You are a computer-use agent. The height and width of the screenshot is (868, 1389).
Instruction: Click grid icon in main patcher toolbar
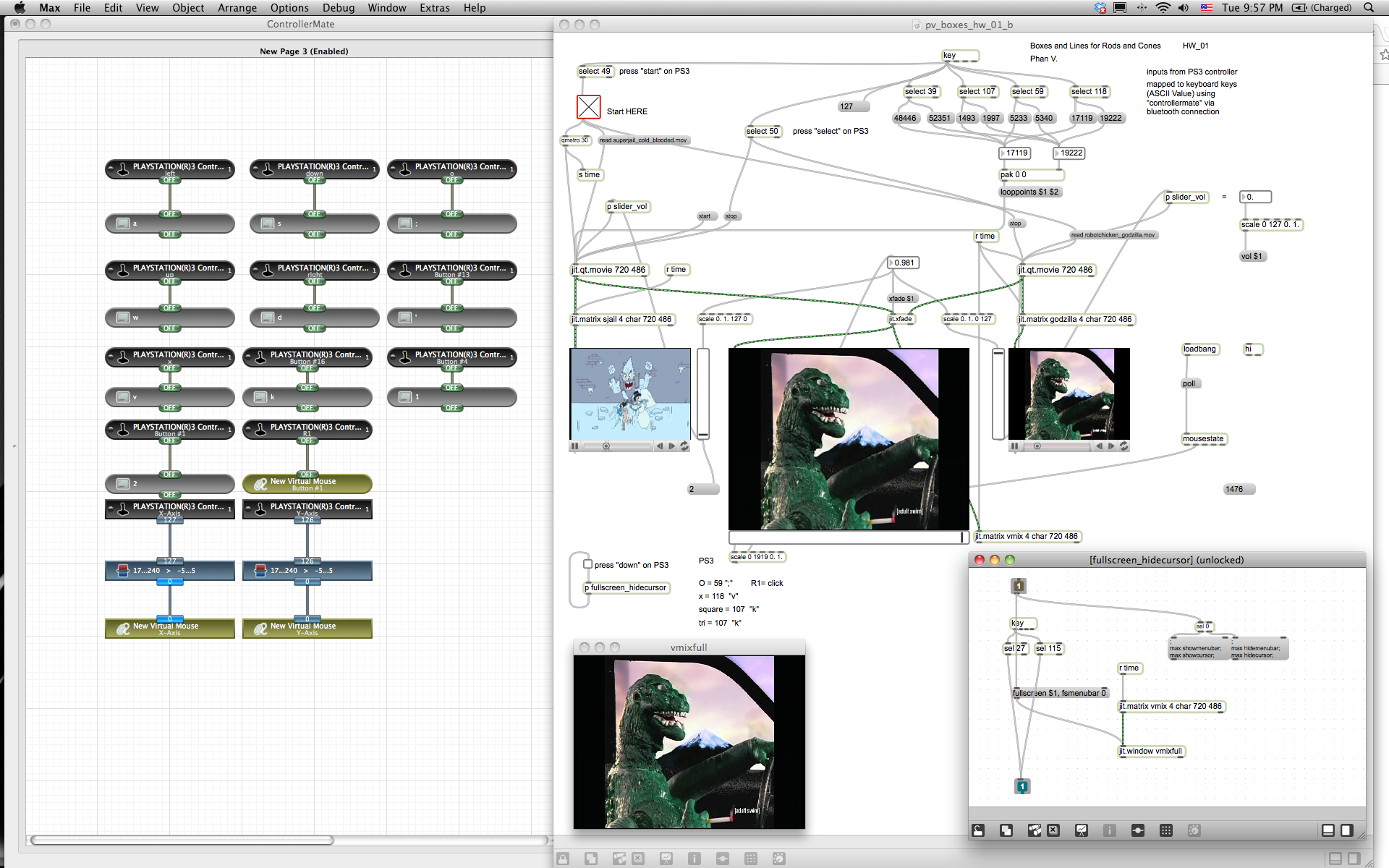click(x=751, y=859)
